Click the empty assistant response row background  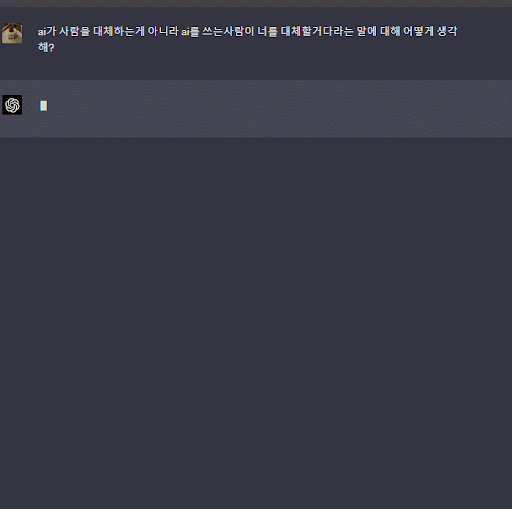pyautogui.click(x=267, y=109)
